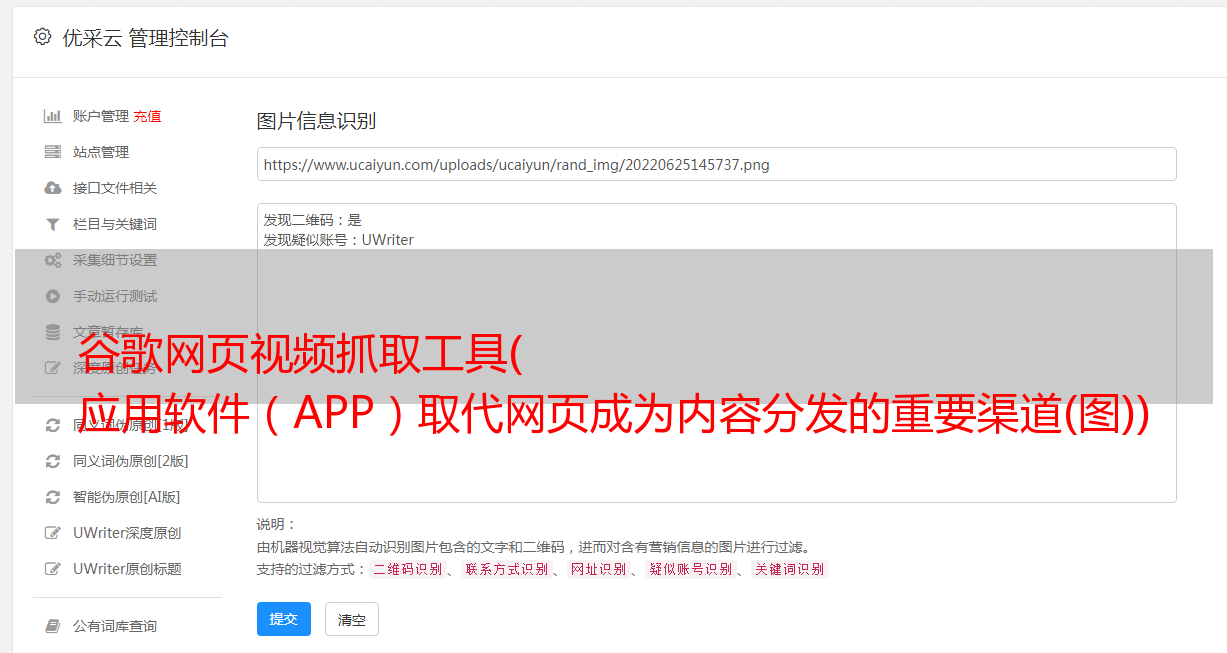
Task: Open 公有词库查询 in the sidebar
Action: click(115, 626)
